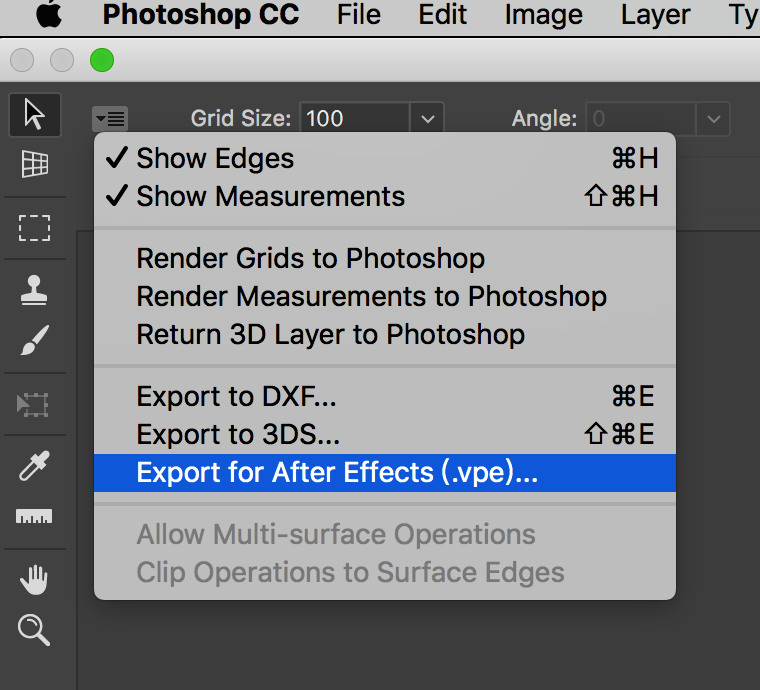Viewport: 760px width, 690px height.
Task: Open the Apple menu
Action: tap(48, 15)
